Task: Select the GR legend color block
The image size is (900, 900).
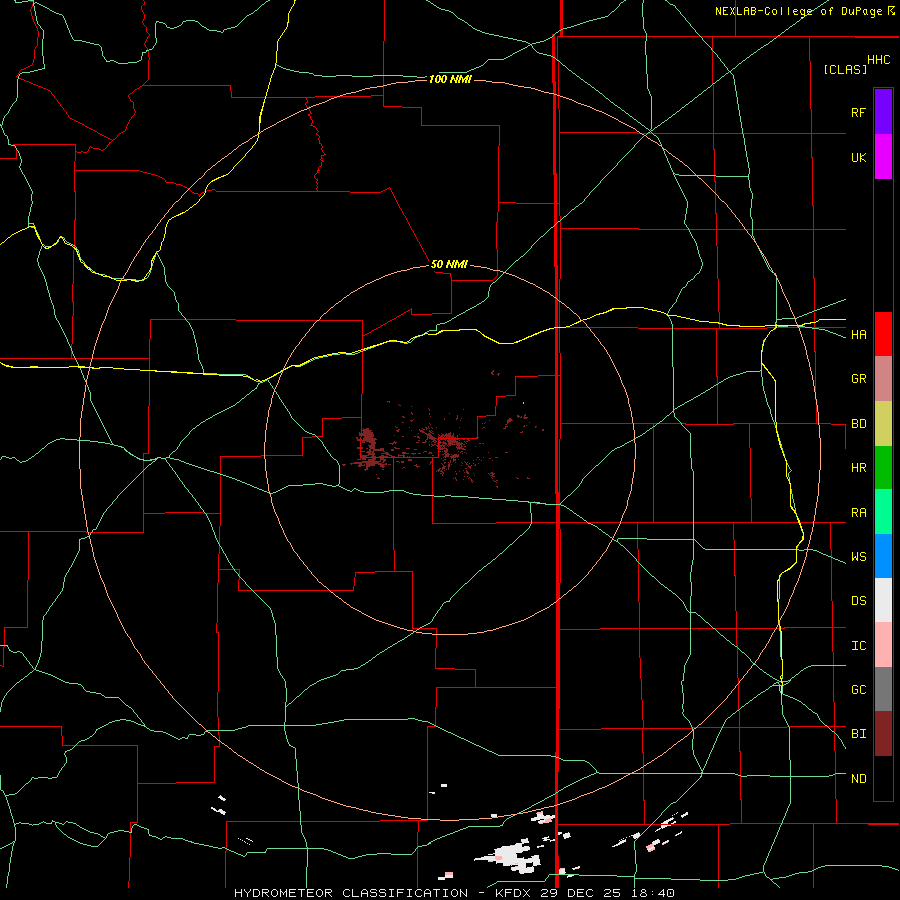Action: pos(883,379)
